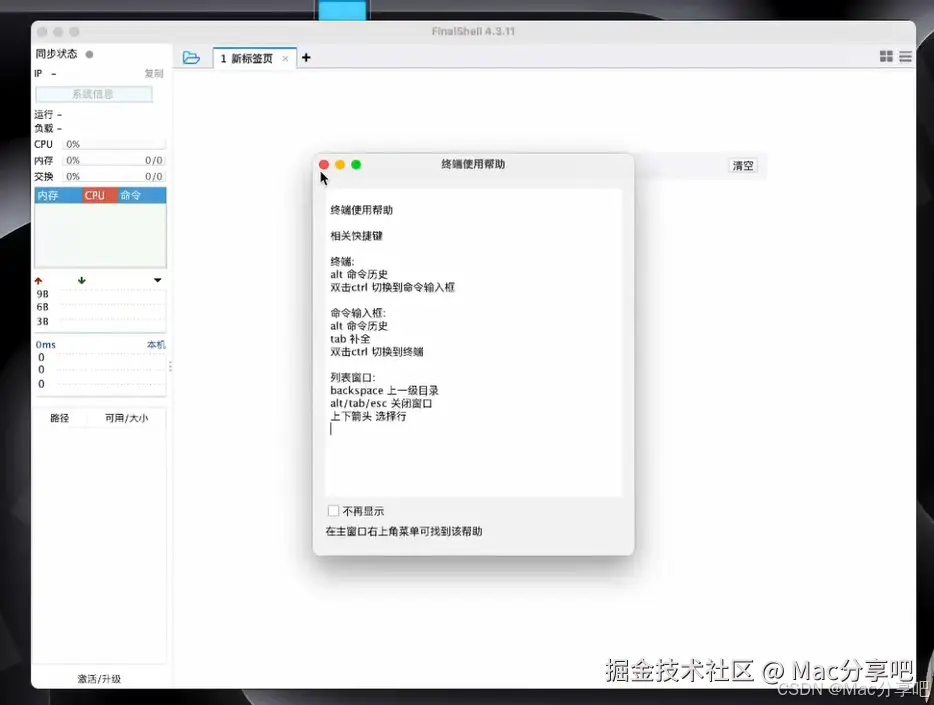Open the grid layout view icon
Image resolution: width=934 pixels, height=705 pixels.
[x=886, y=57]
